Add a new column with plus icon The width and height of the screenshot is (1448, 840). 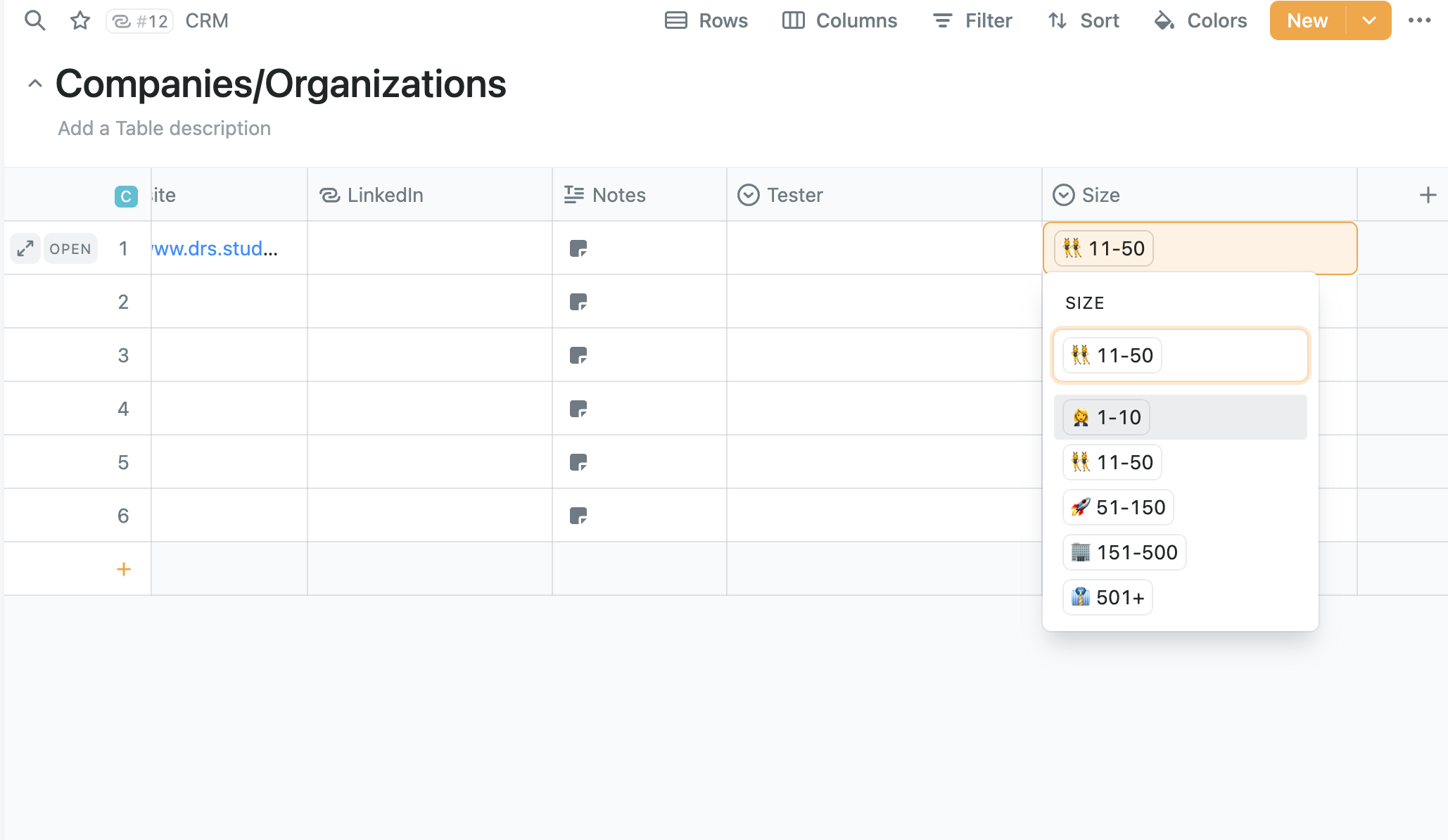(1428, 195)
